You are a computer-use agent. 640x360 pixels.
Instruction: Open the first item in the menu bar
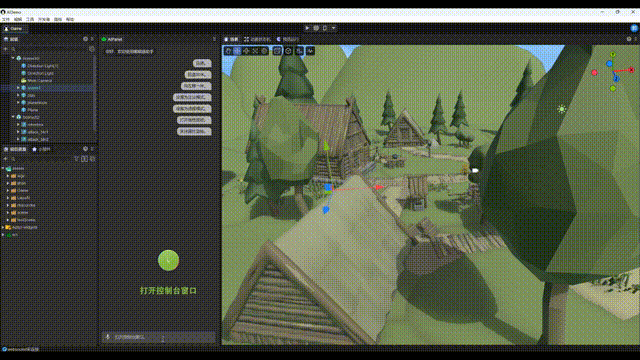(x=6, y=19)
